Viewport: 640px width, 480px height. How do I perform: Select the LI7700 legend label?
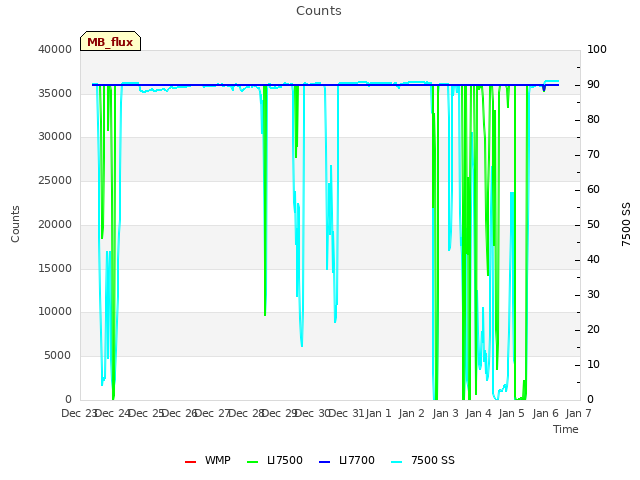pos(356,460)
